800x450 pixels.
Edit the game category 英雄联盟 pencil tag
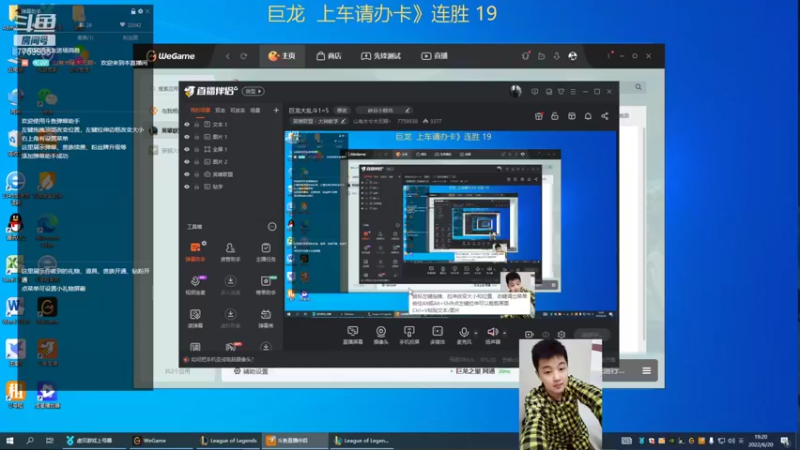click(x=319, y=121)
